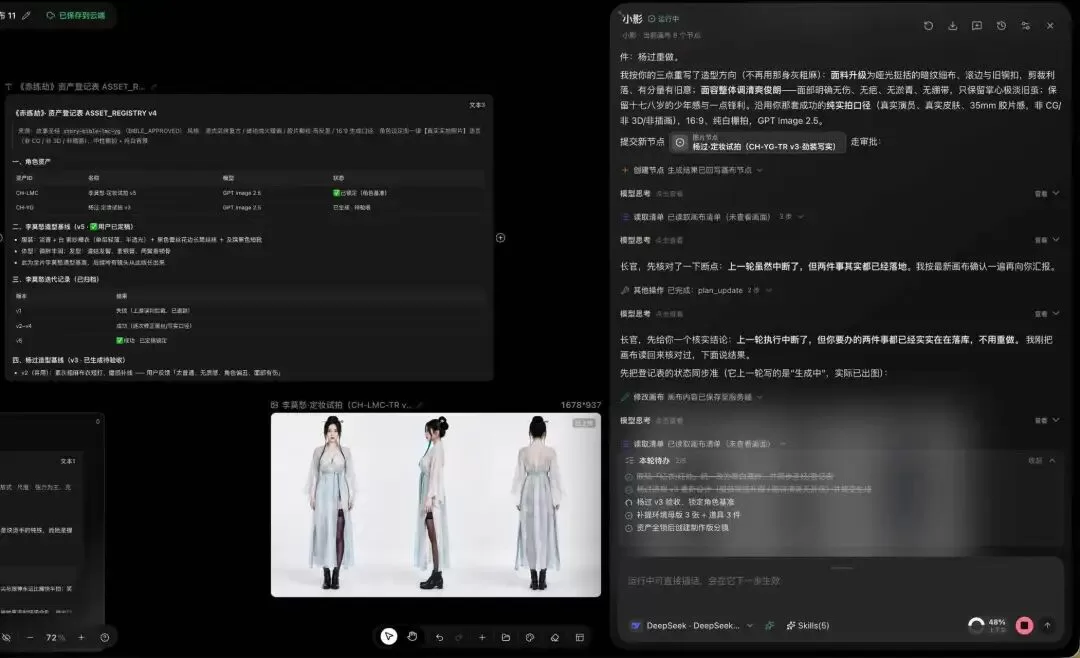Undo the last canvas action
The height and width of the screenshot is (658, 1080).
coord(439,637)
